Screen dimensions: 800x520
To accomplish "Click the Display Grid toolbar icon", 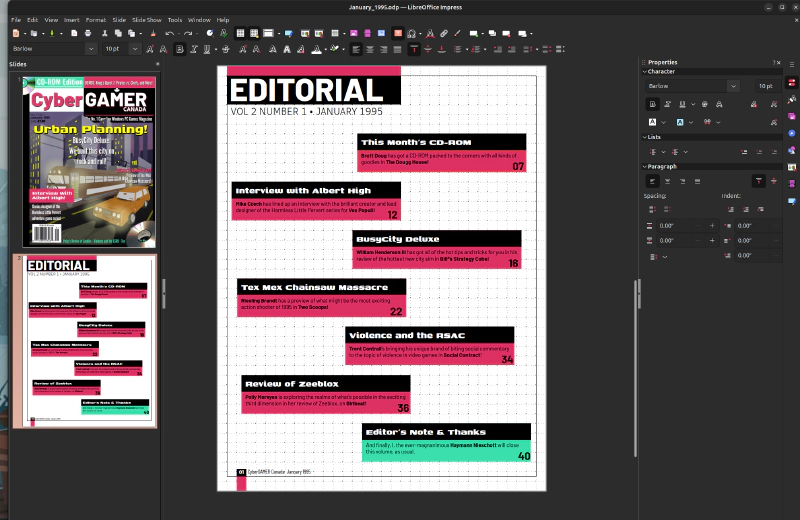I will (240, 33).
